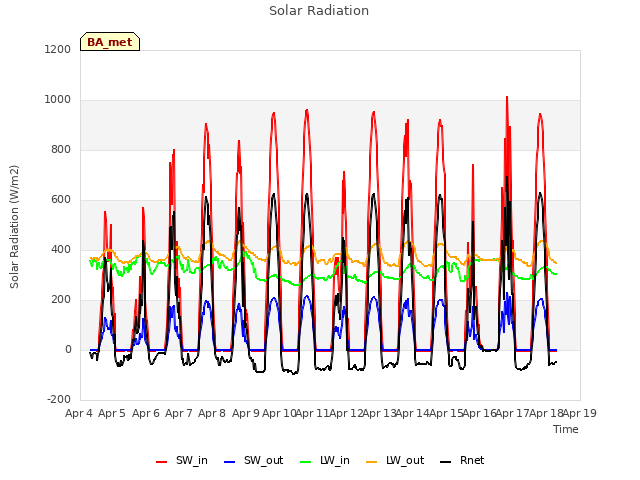Click the blue SW_out legend color marker
The height and width of the screenshot is (480, 640).
pyautogui.click(x=230, y=462)
